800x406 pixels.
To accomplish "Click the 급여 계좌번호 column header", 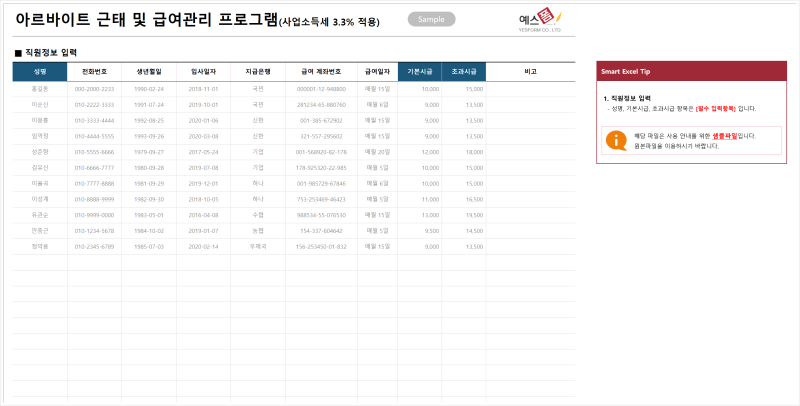I will click(321, 72).
